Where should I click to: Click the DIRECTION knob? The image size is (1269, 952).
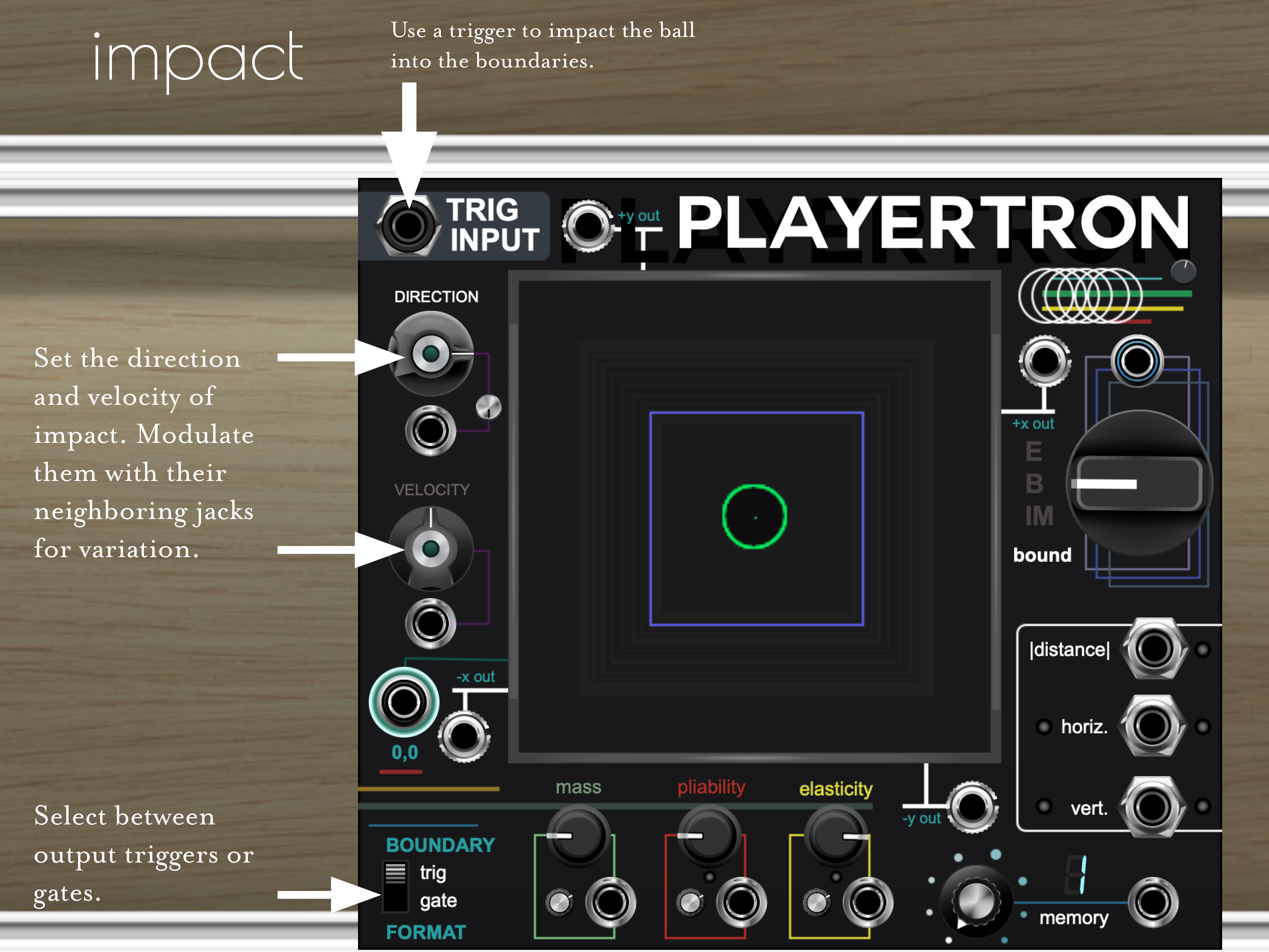click(x=431, y=353)
